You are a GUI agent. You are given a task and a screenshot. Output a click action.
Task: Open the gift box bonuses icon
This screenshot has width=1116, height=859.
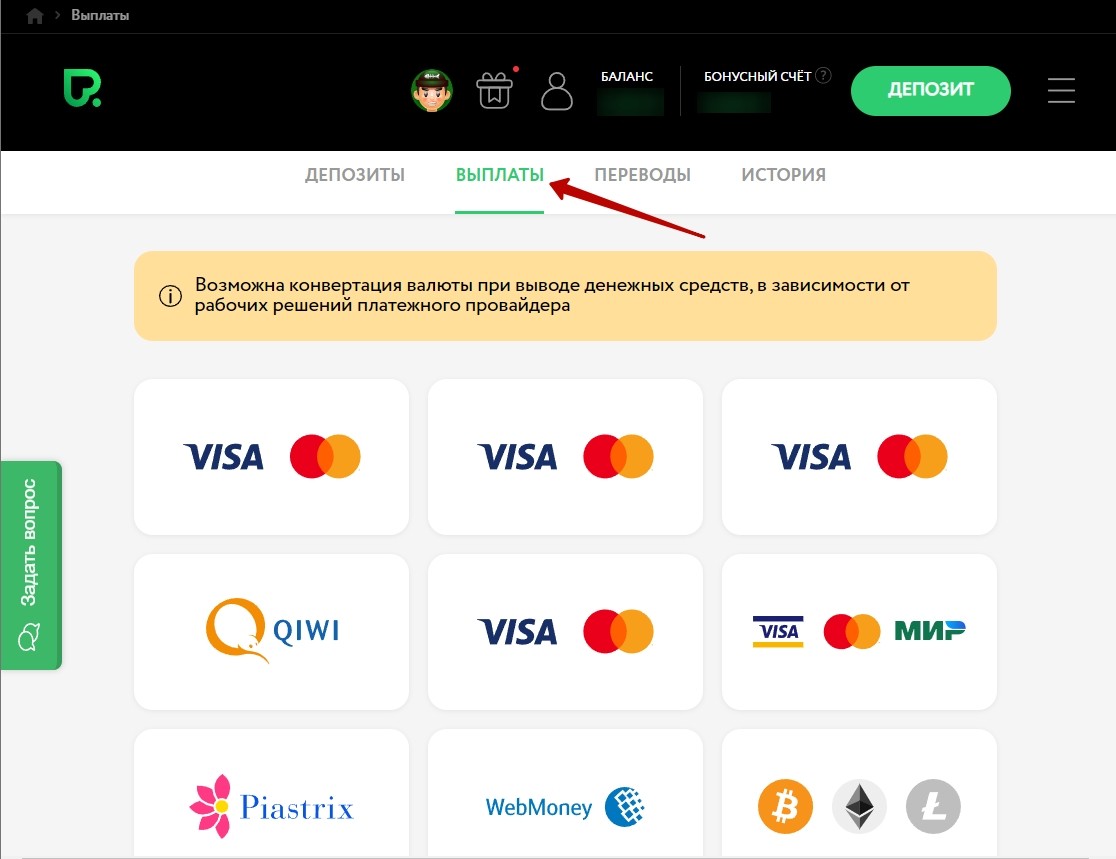point(494,91)
